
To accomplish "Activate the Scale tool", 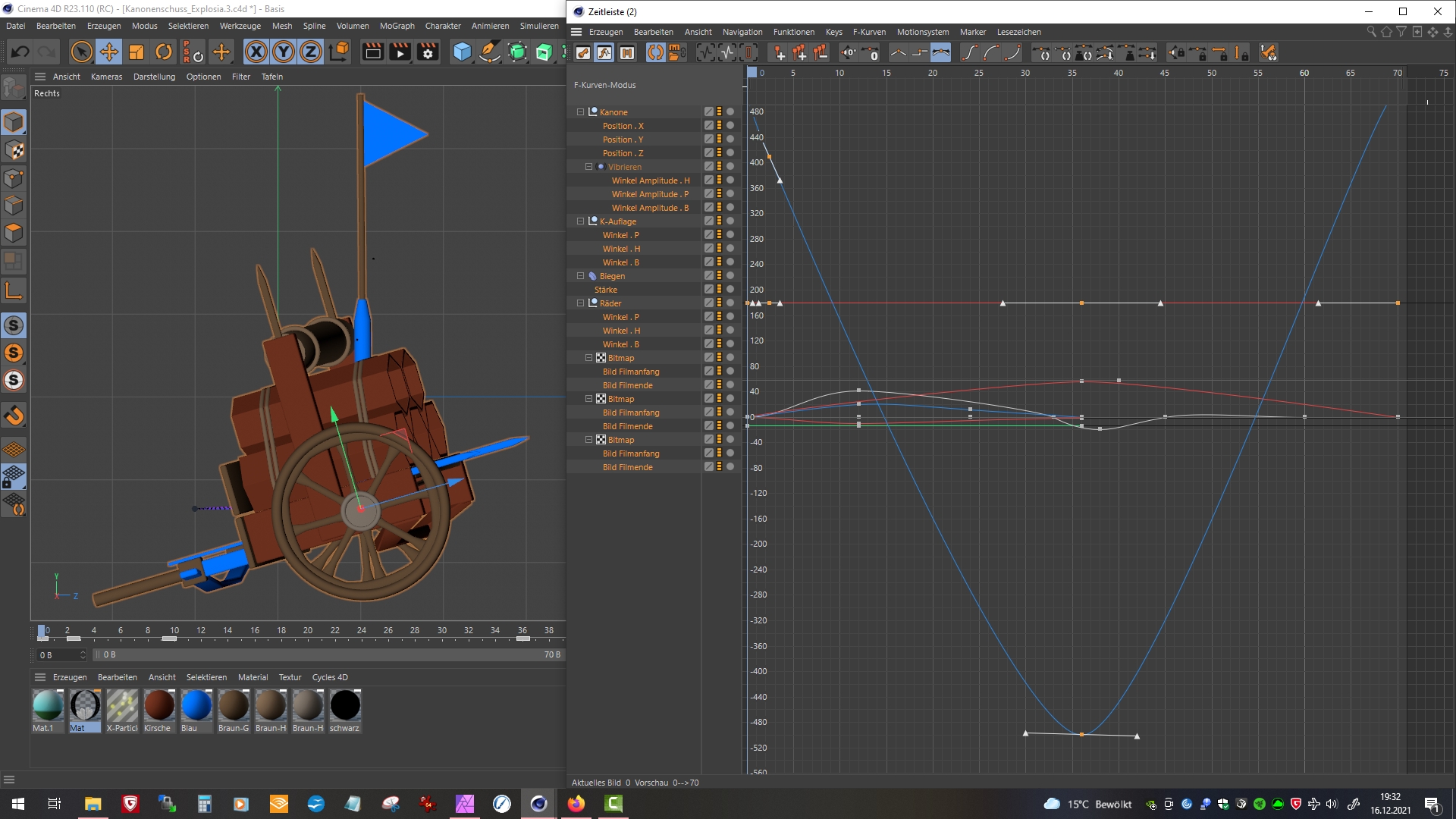I will point(136,52).
